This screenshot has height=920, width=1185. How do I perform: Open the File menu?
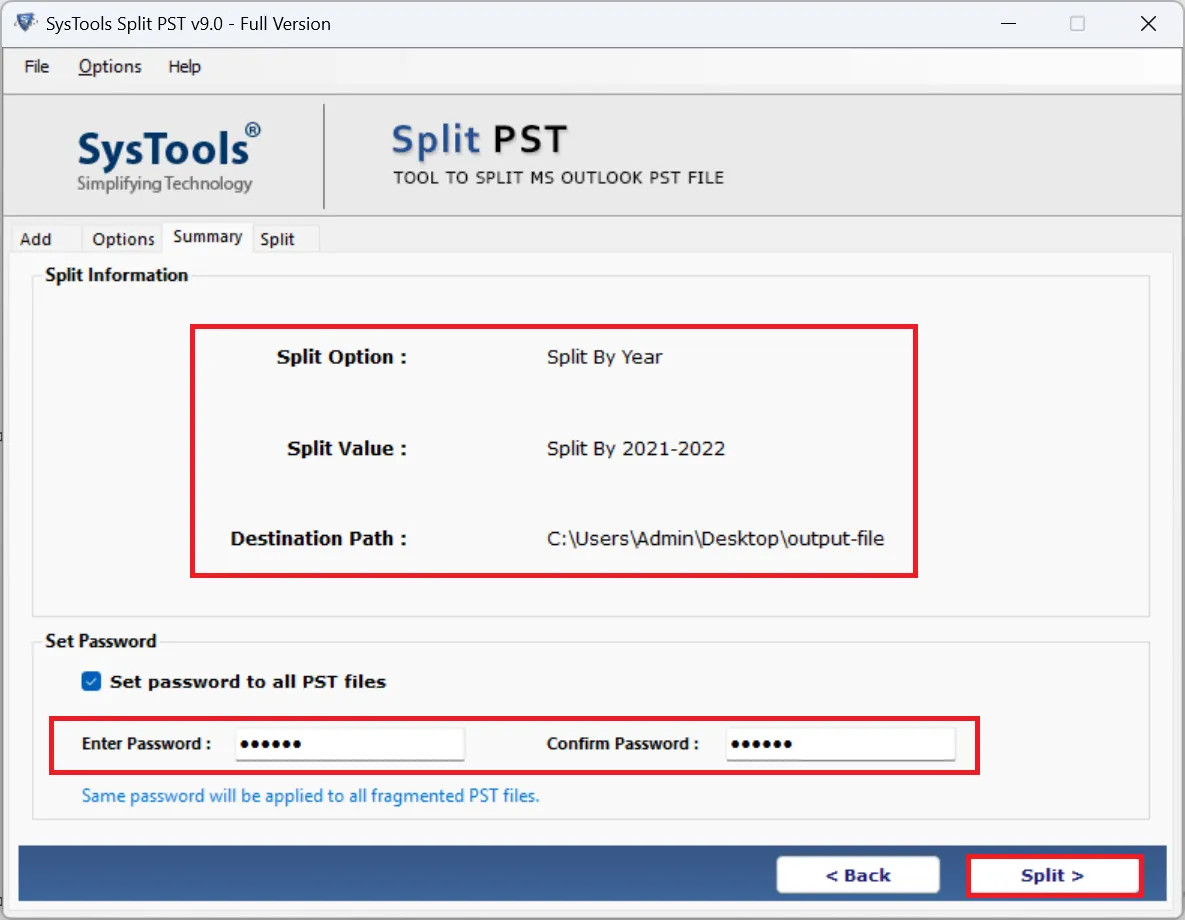[36, 67]
